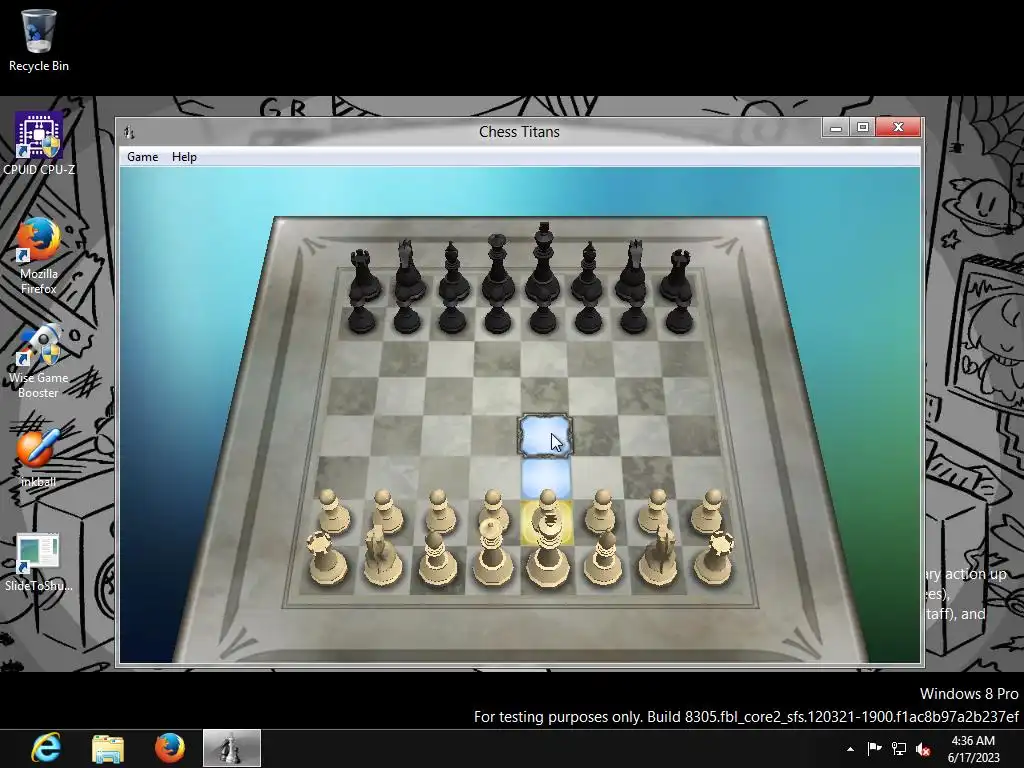Screen dimensions: 1024x768
Task: Open the Game menu
Action: click(x=142, y=157)
